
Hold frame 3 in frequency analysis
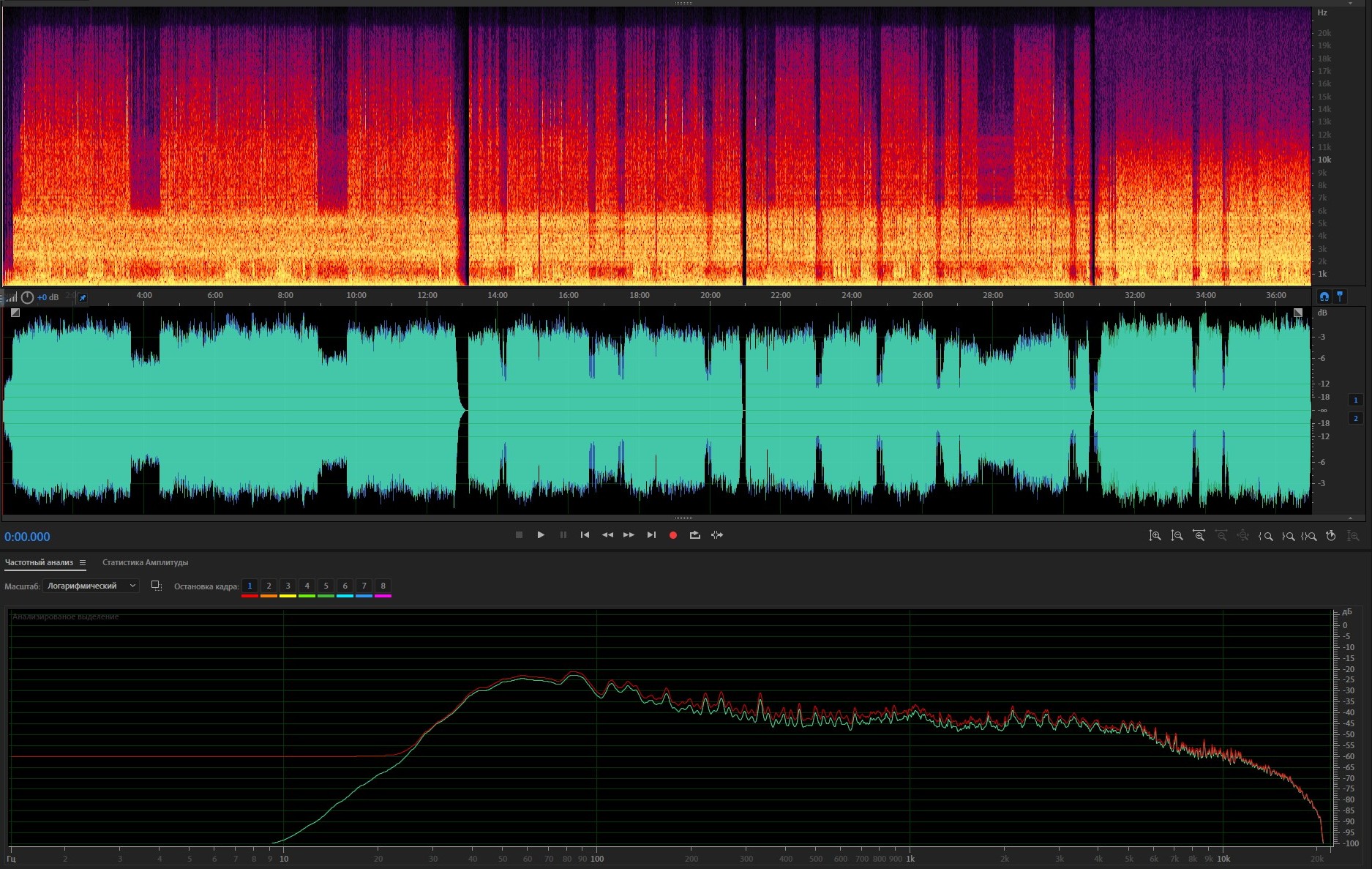click(288, 586)
